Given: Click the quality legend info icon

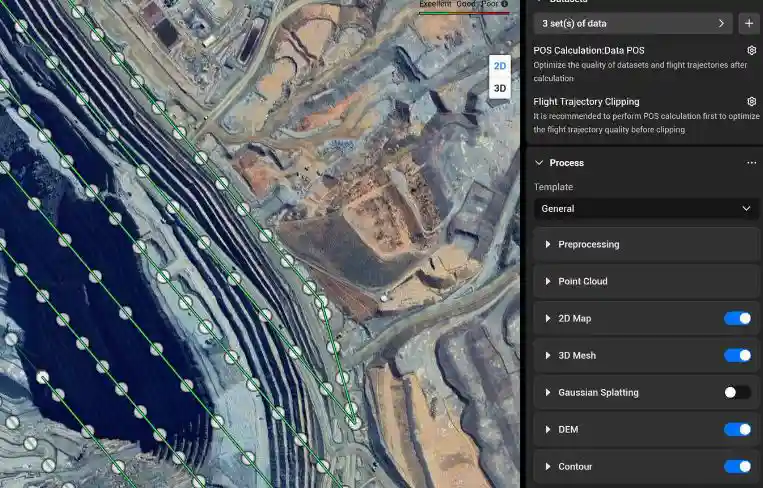Looking at the screenshot, I should point(505,4).
